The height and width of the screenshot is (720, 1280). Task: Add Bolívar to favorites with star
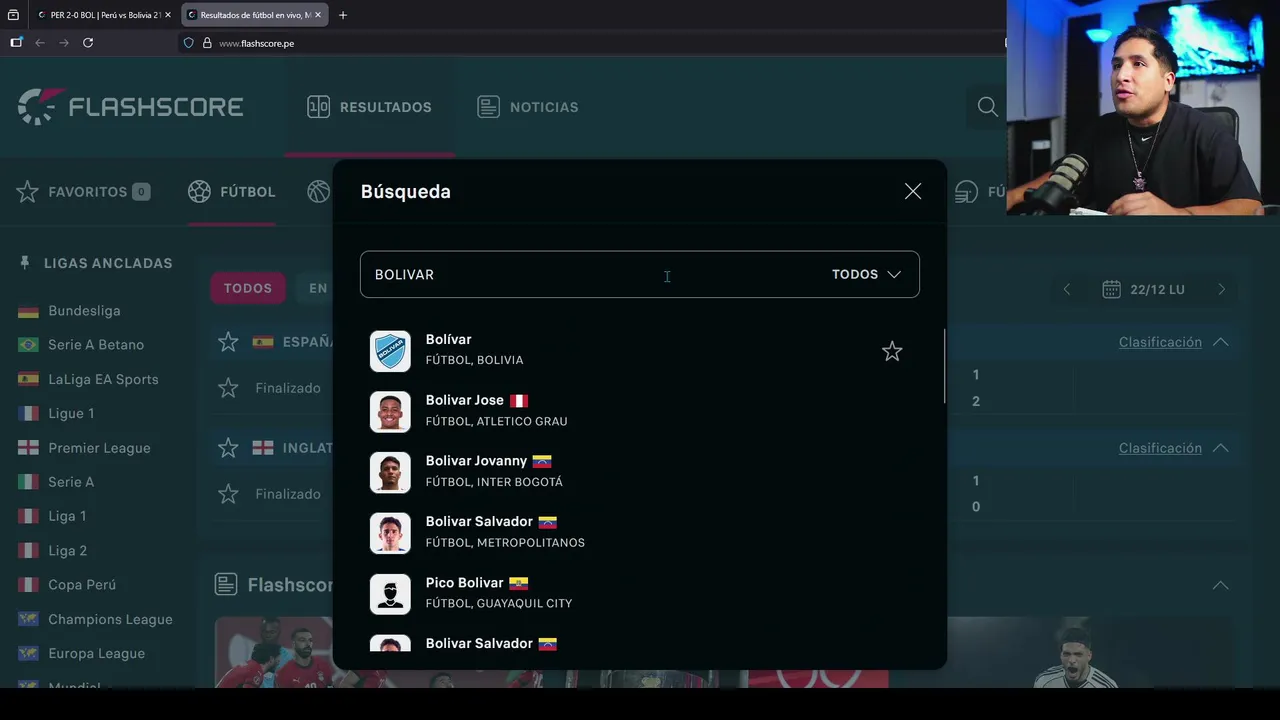click(x=892, y=351)
